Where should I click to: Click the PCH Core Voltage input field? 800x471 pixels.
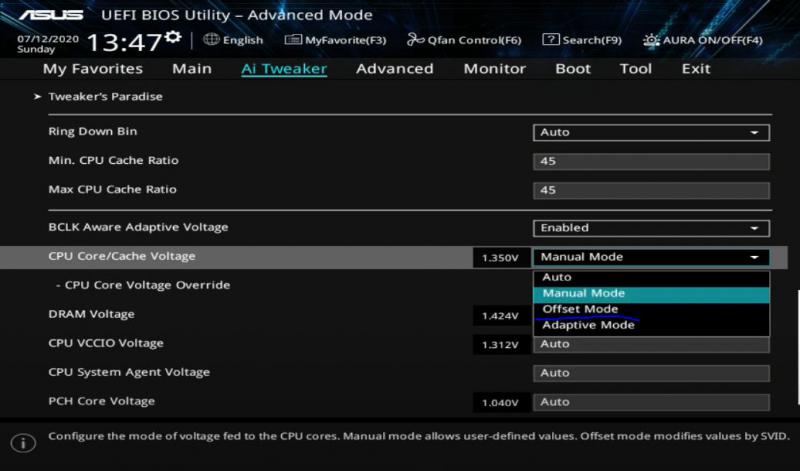pos(651,402)
